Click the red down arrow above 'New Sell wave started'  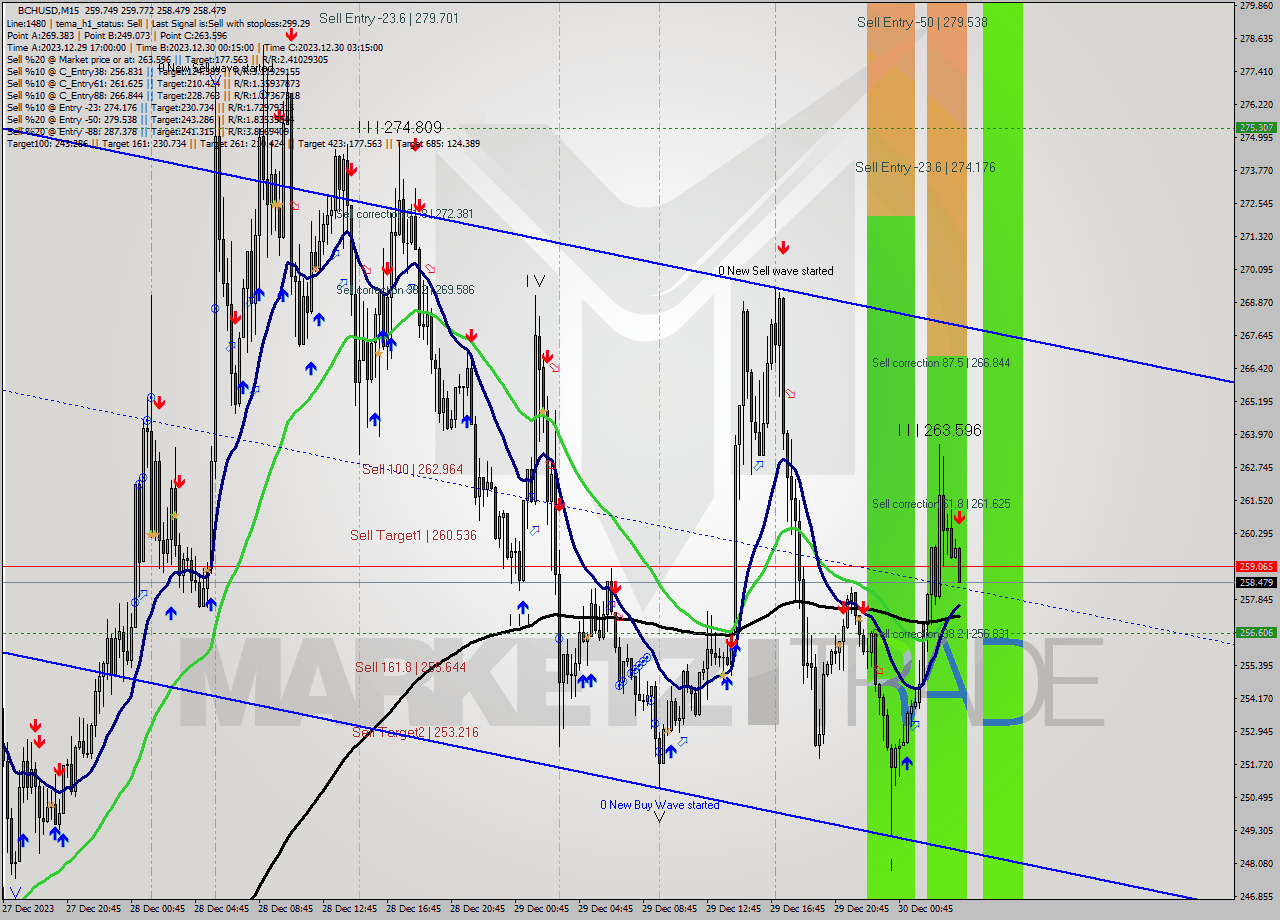click(784, 247)
